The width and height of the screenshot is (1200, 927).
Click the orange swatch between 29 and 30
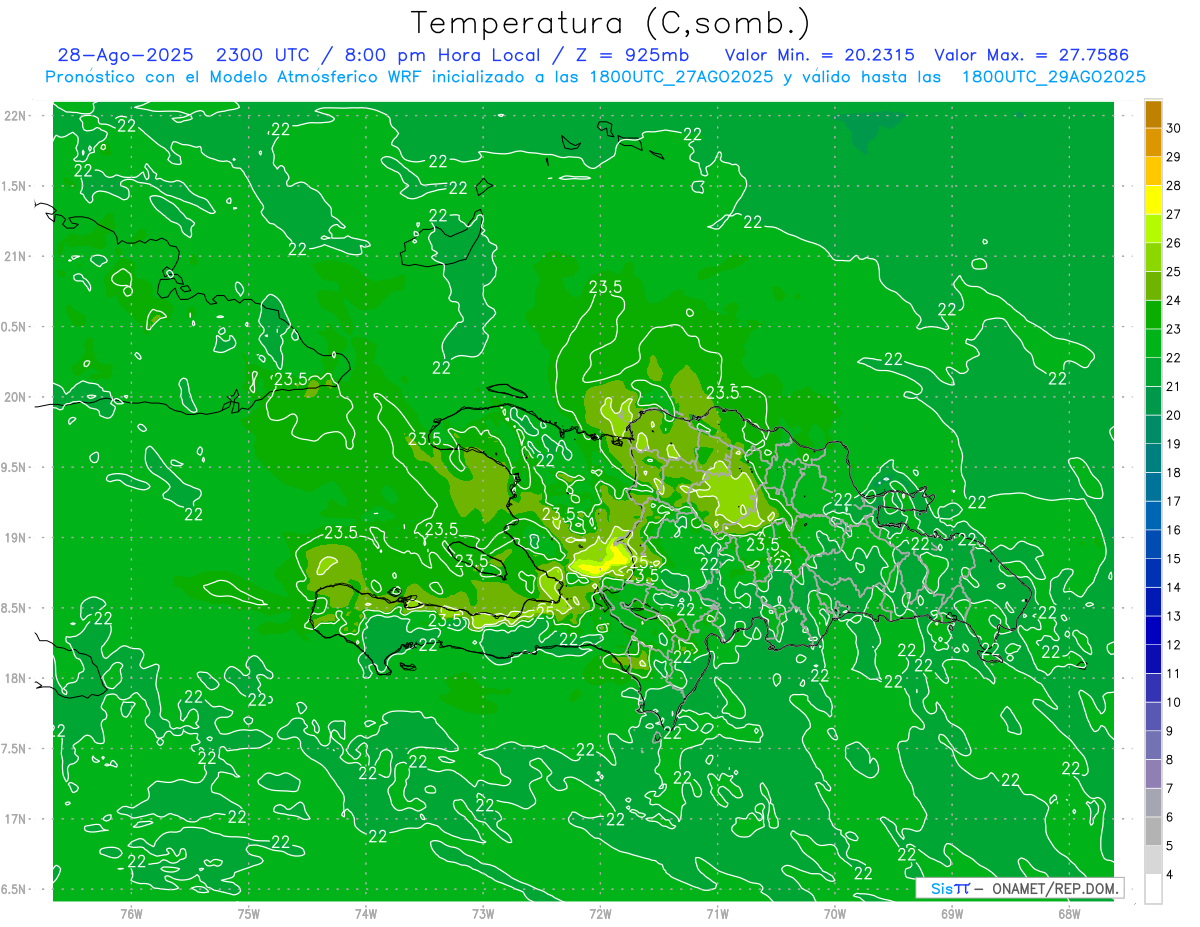click(x=1153, y=143)
